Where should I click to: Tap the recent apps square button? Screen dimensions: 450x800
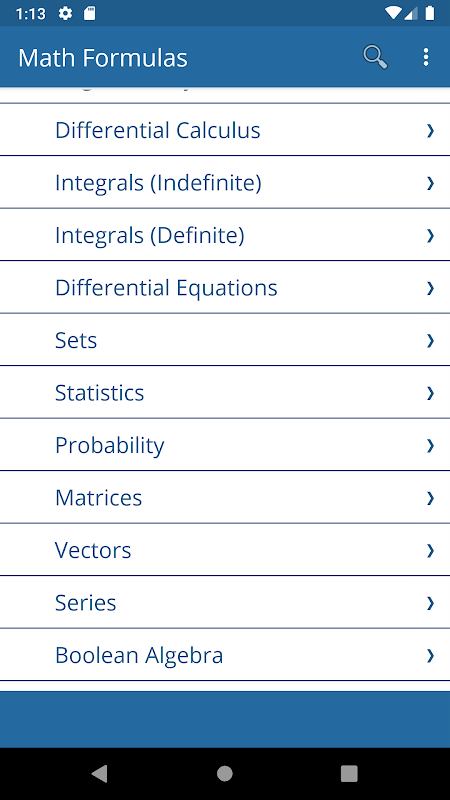[x=349, y=773]
